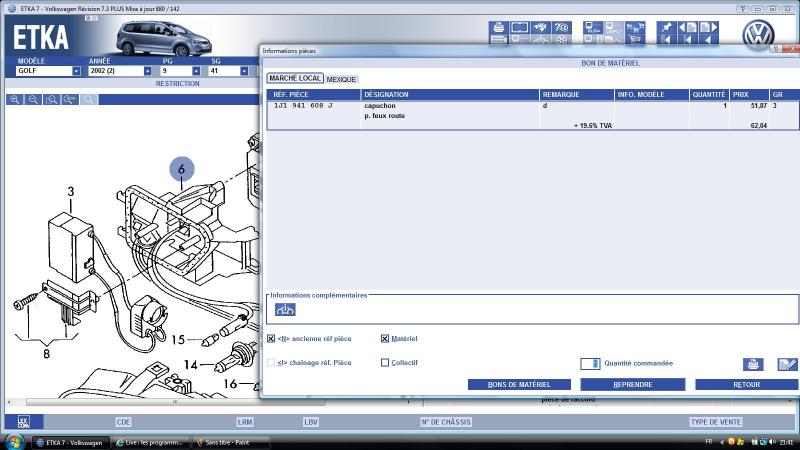Click the zoom out magnifier icon

pyautogui.click(x=33, y=99)
